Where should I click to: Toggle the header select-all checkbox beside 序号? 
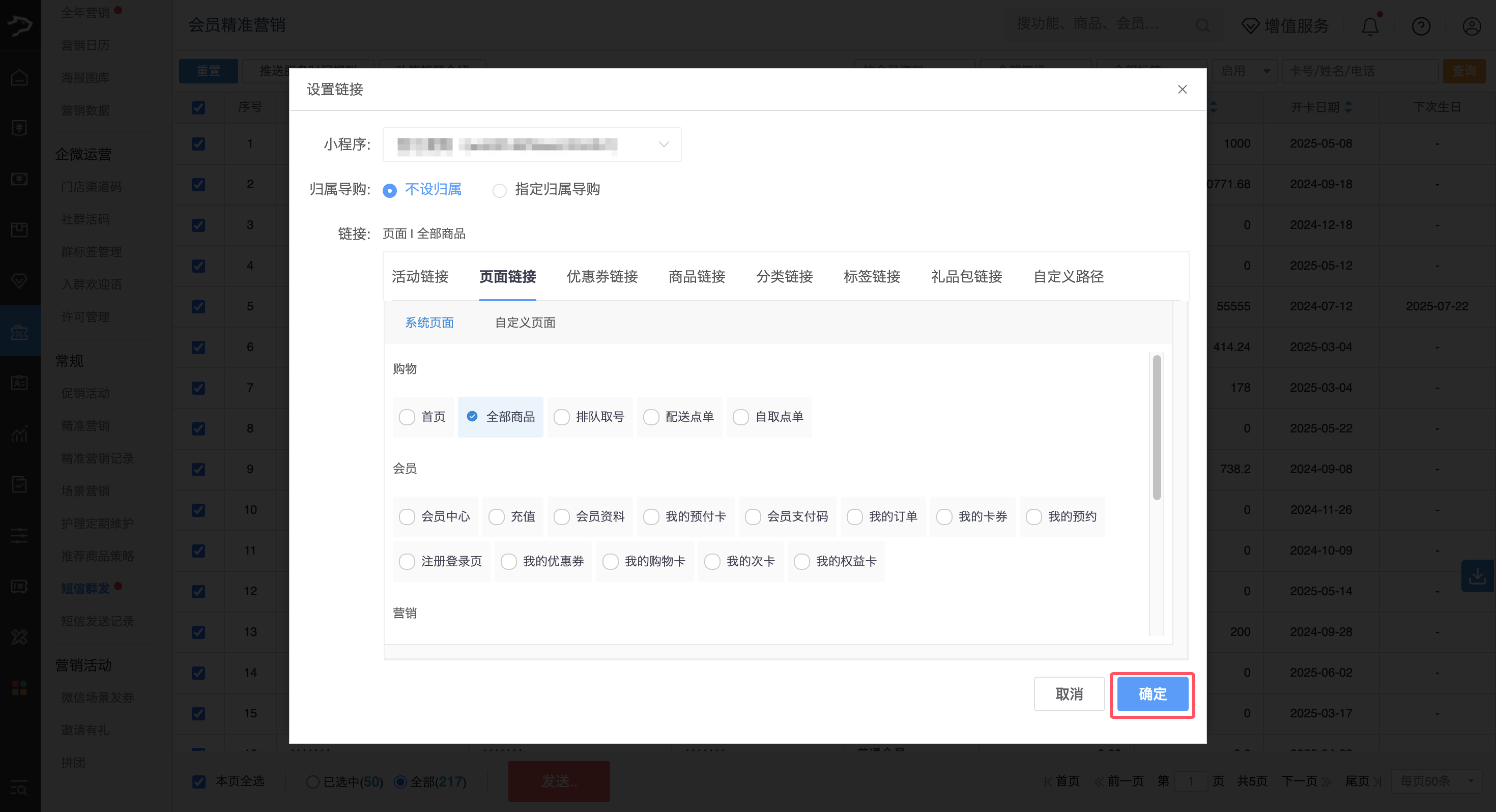(x=198, y=107)
